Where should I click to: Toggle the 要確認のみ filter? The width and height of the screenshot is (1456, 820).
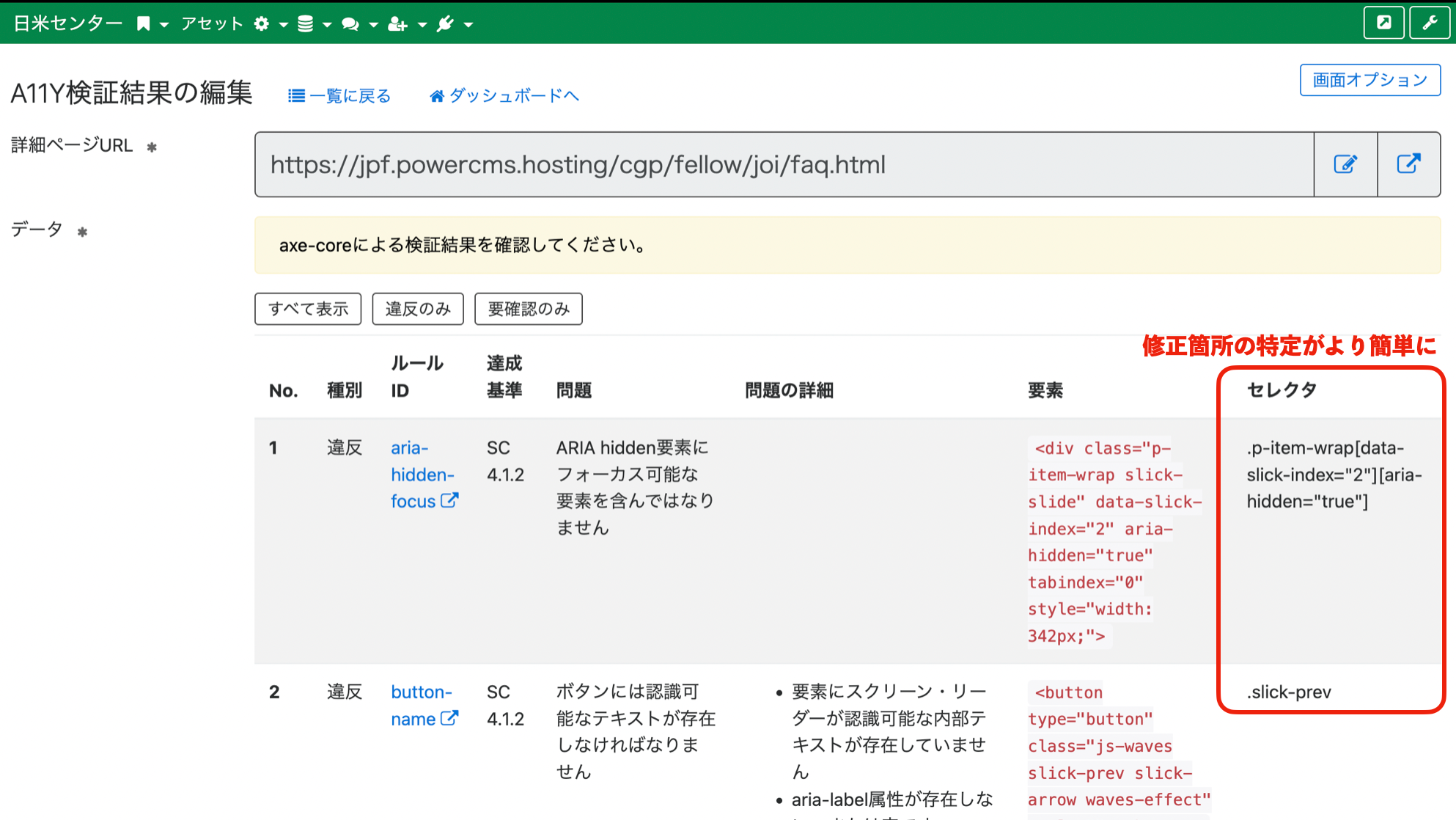(x=529, y=309)
